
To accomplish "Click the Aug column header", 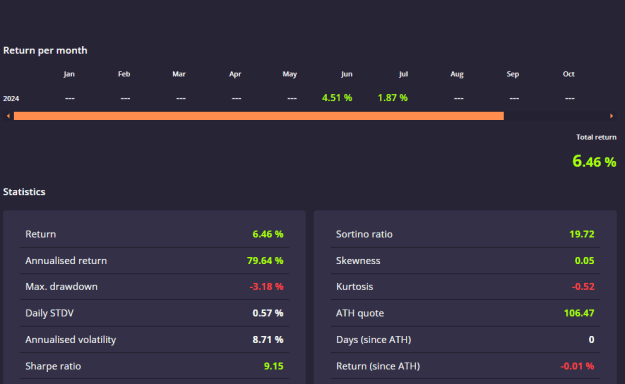I will pos(457,74).
